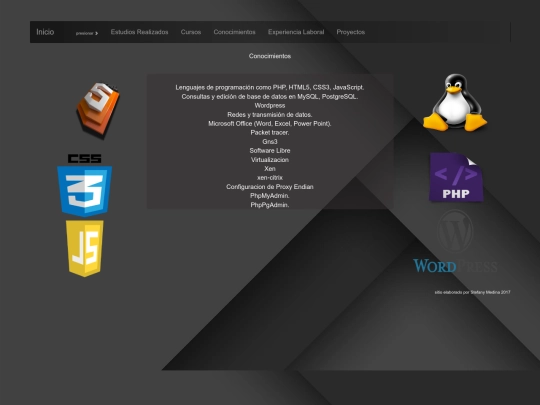Click 'Configuracion de Proxy Endian' line
540x405 pixels.
[270, 187]
